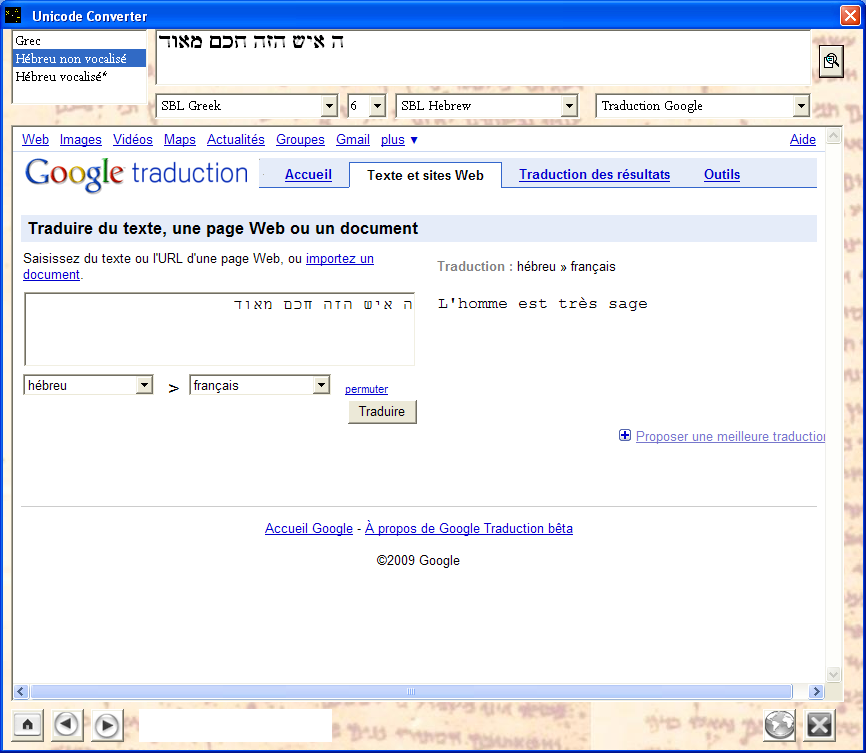Open À propos de Google Traduction bêta
The image size is (866, 753).
click(469, 528)
